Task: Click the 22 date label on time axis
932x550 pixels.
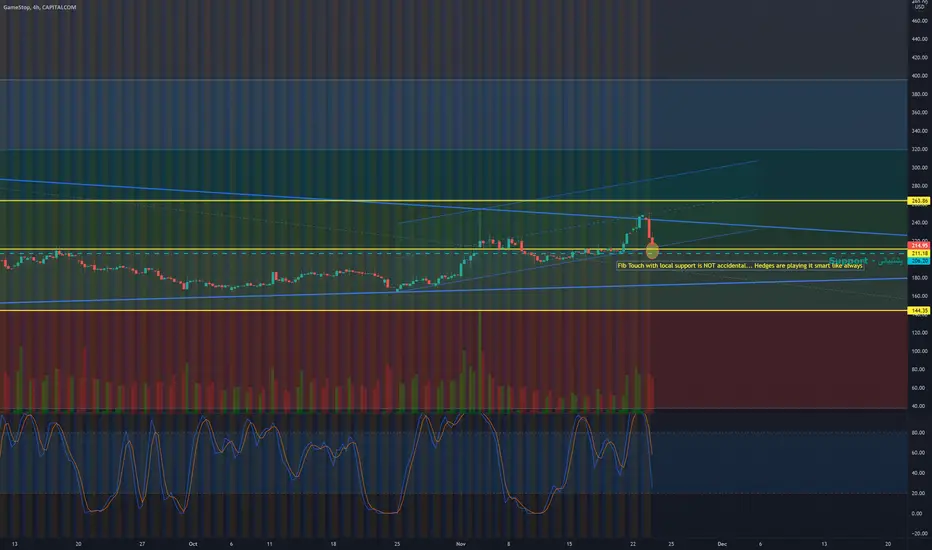Action: 633,544
